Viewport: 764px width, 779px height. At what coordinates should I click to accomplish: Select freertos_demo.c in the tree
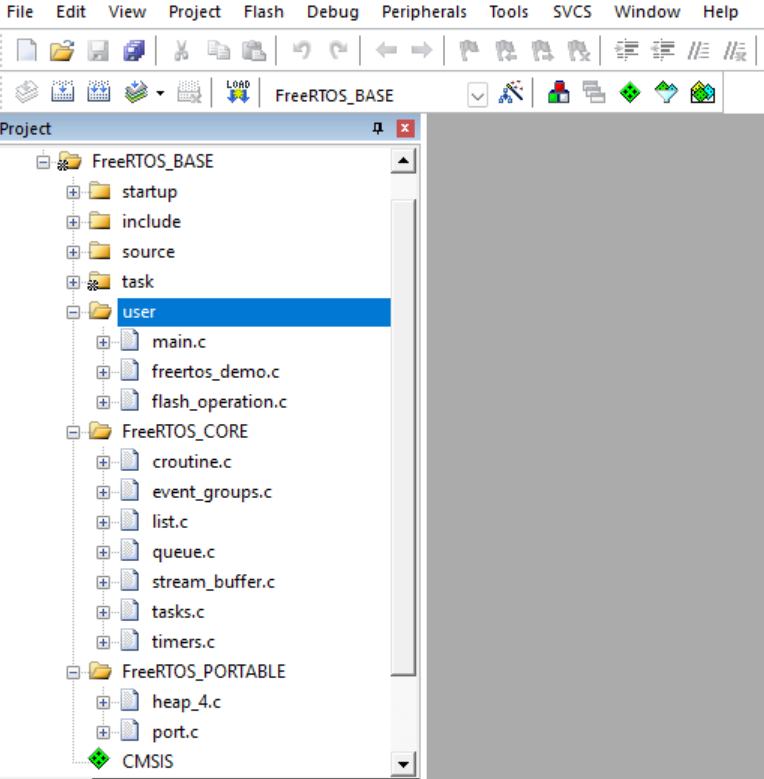[216, 372]
